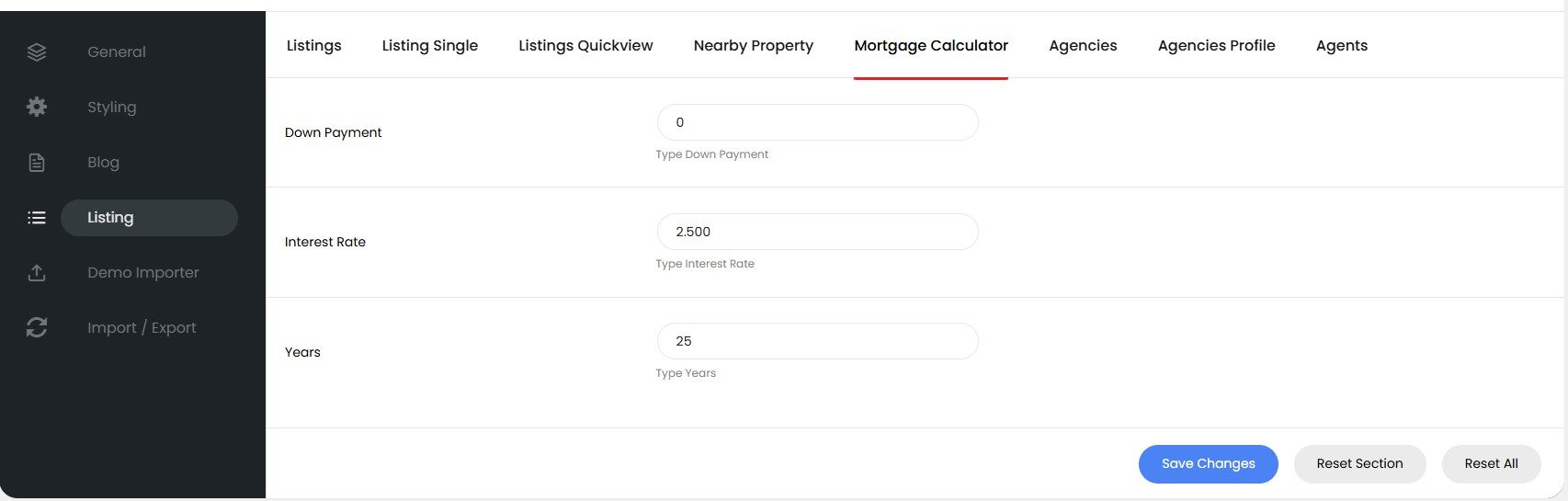This screenshot has width=1568, height=501.
Task: Open the Listings Quickview tab
Action: coord(585,46)
